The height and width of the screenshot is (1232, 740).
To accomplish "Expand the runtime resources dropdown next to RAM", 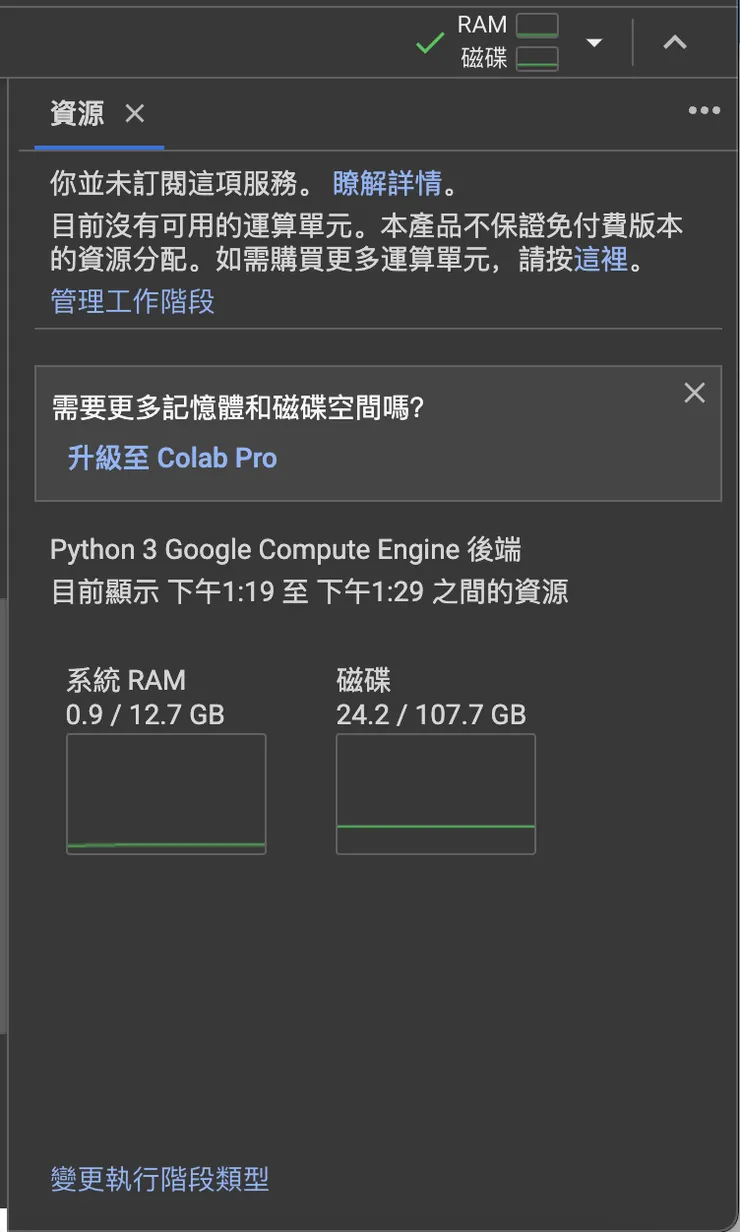I will [594, 42].
